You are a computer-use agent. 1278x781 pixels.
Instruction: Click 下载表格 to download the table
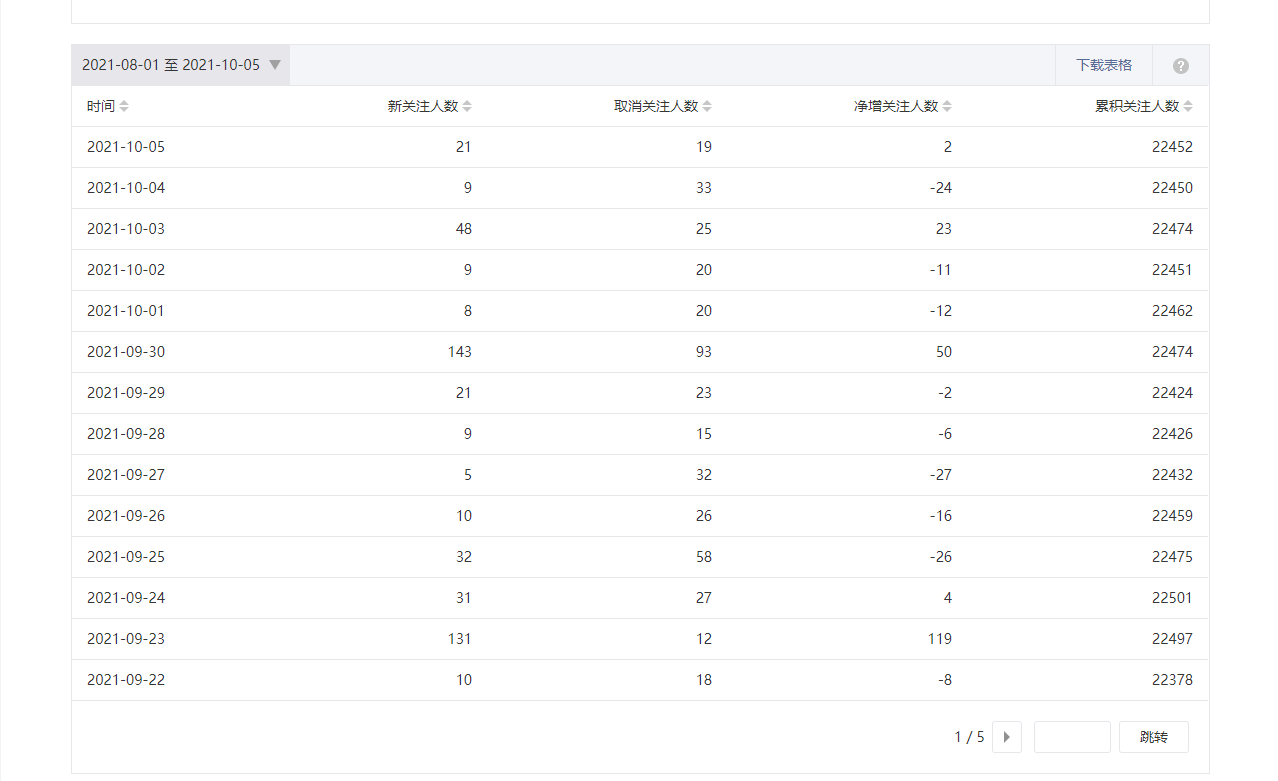point(1104,65)
